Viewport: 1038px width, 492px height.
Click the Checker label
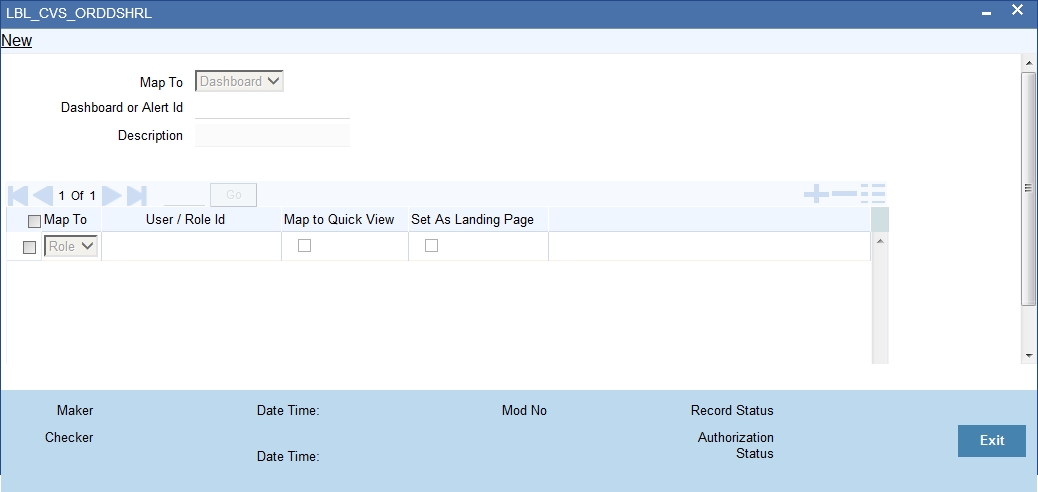click(x=69, y=438)
